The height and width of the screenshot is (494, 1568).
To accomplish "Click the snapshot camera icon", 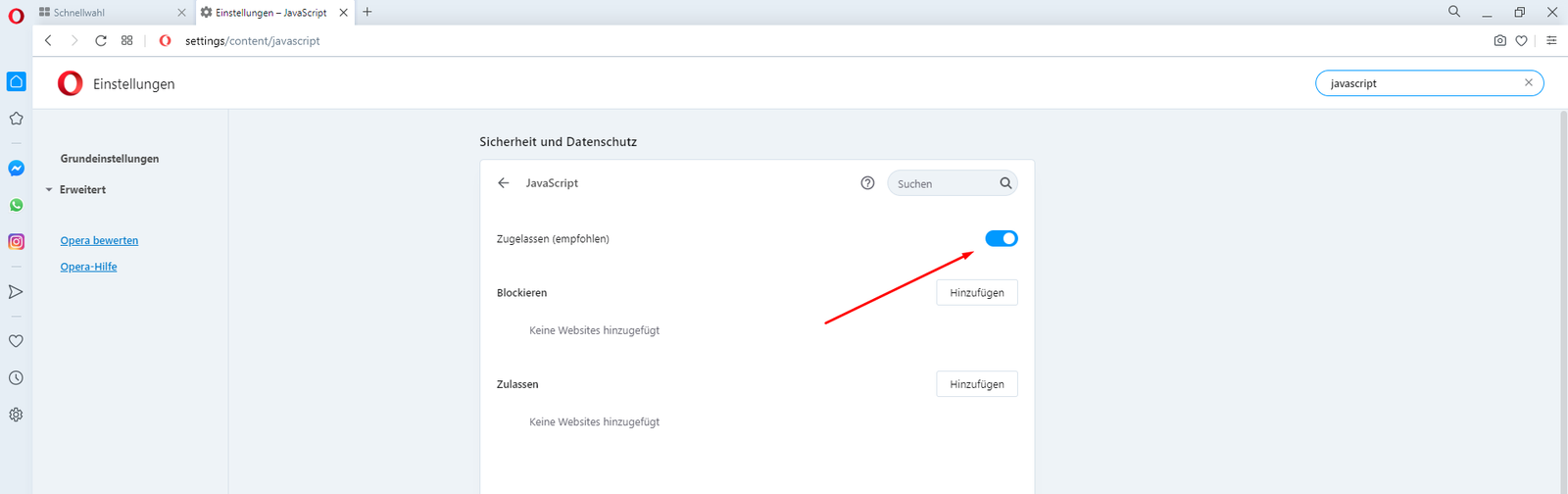I will (x=1499, y=41).
